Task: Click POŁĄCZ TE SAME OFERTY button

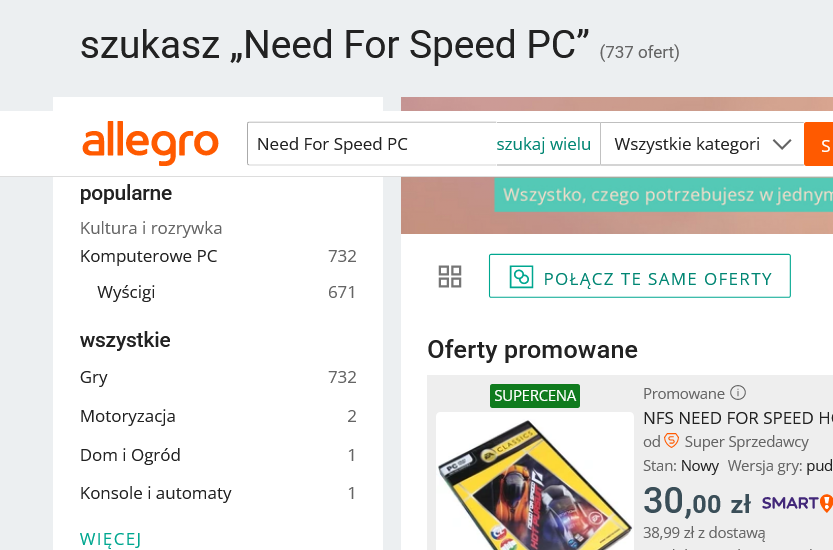Action: click(639, 277)
